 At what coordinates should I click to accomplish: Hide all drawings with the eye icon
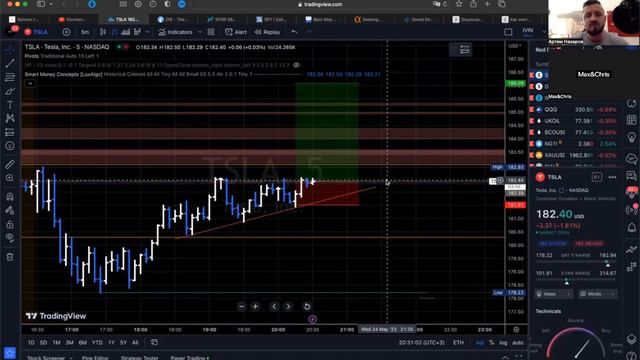[10, 238]
